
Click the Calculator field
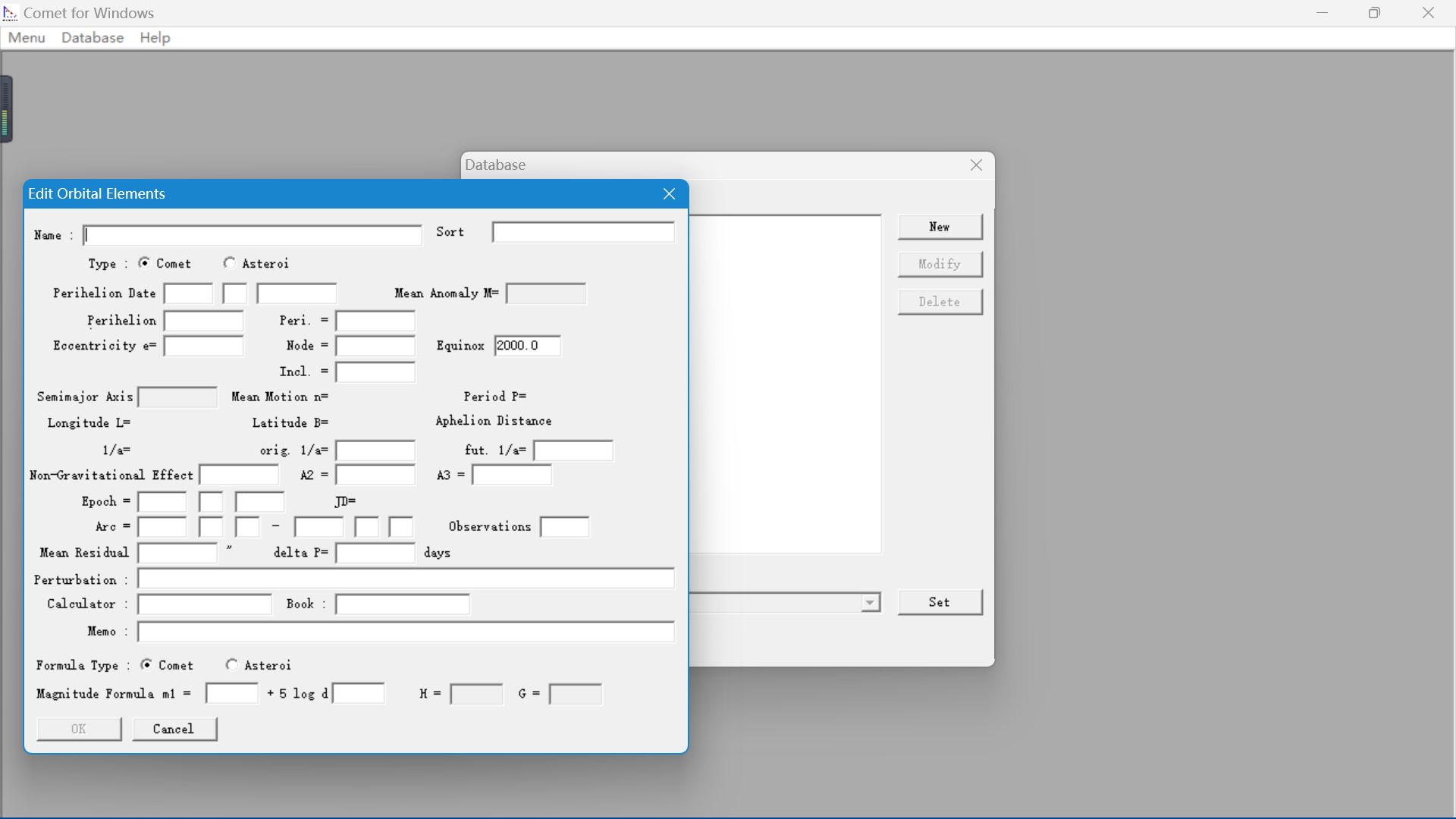tap(205, 604)
